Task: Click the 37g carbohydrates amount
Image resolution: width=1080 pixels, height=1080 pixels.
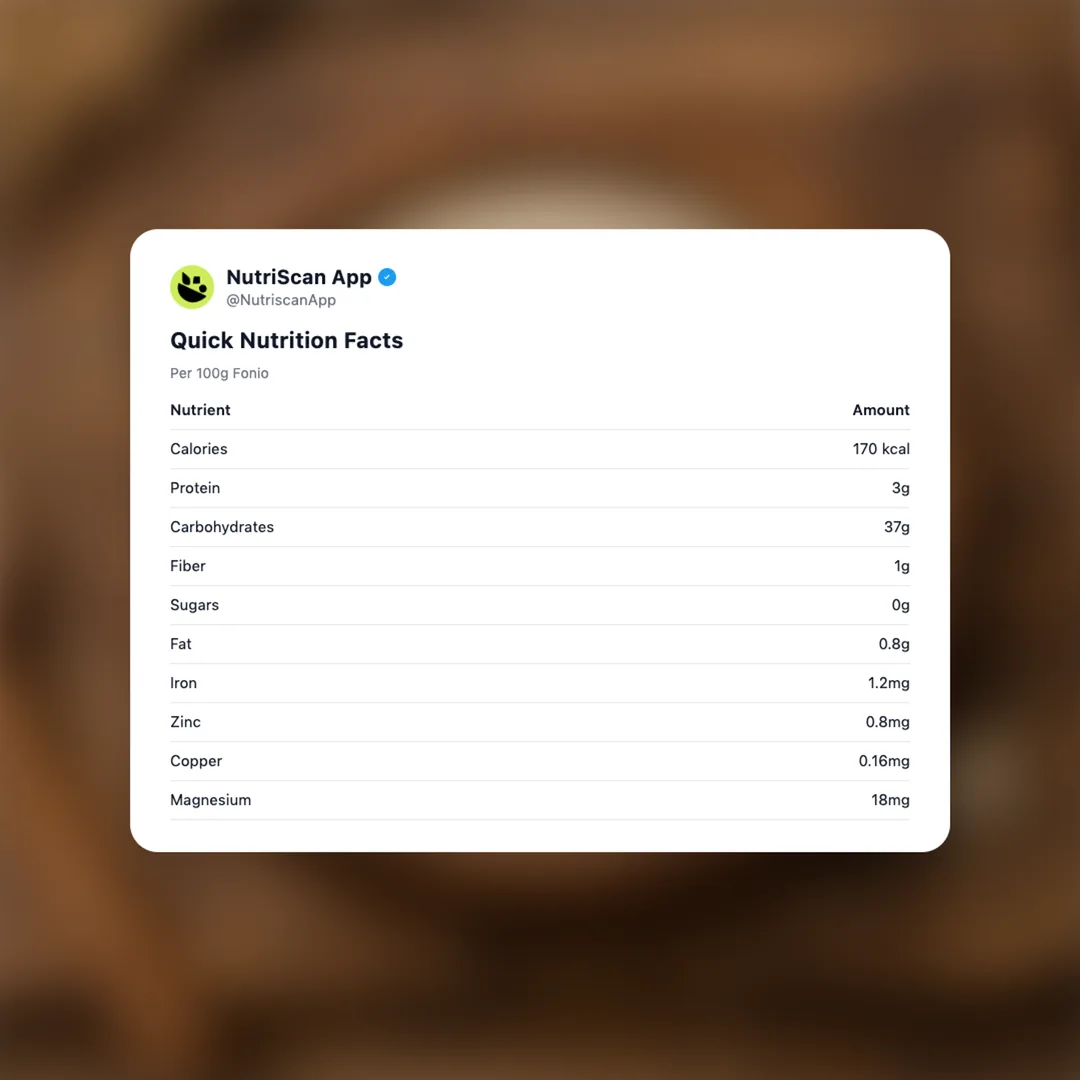Action: pos(896,527)
